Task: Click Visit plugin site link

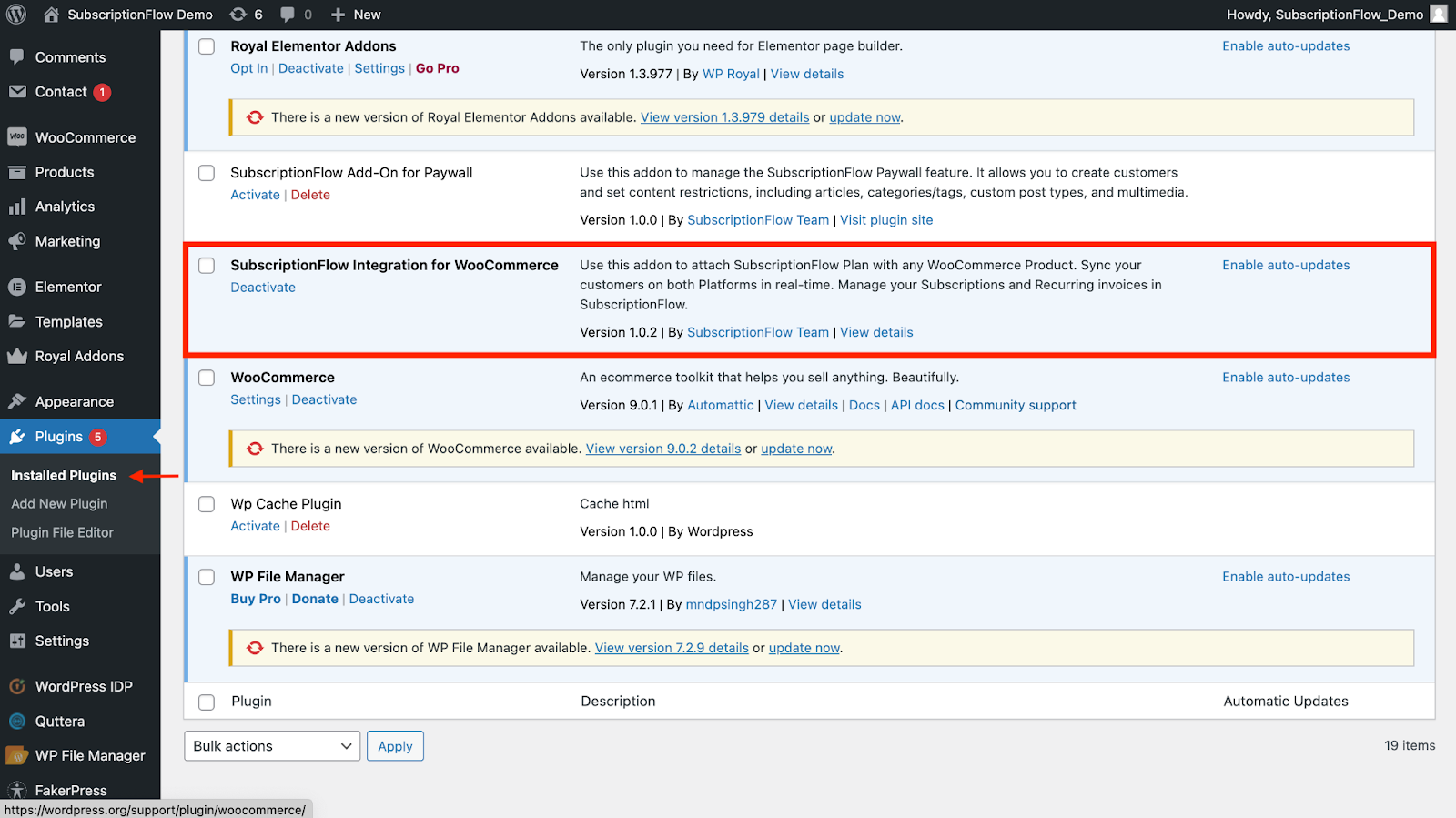Action: click(x=886, y=220)
